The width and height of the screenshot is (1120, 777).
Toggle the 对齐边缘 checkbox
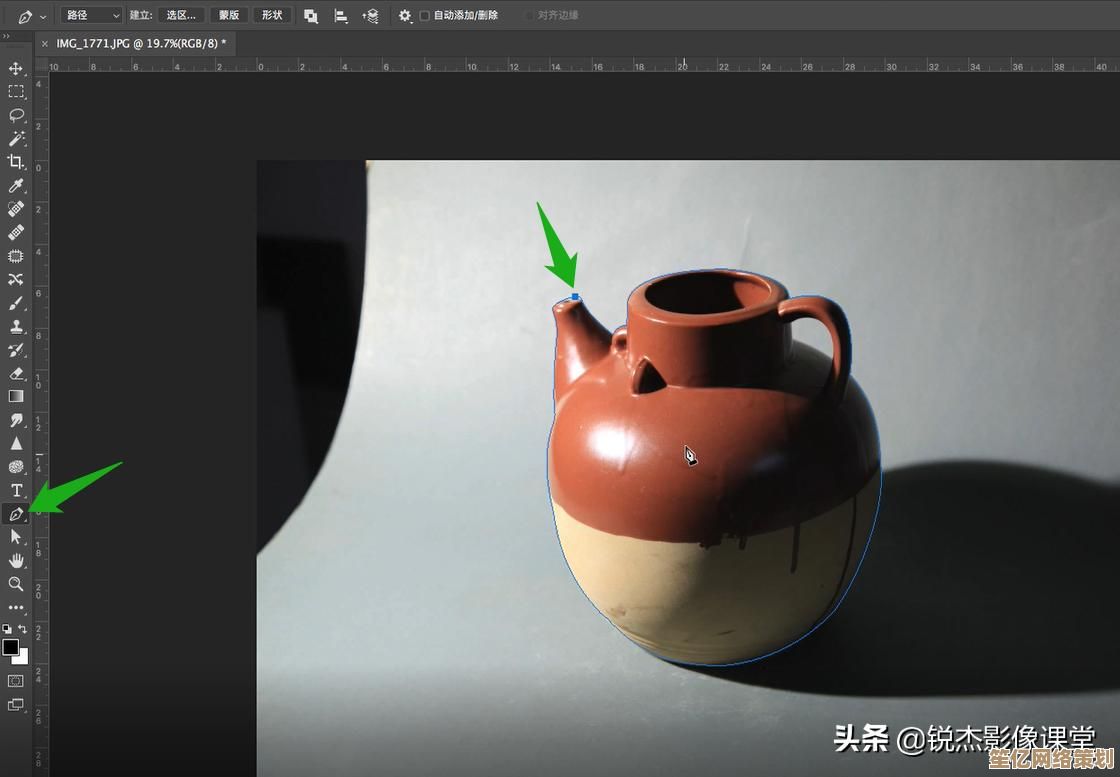[529, 15]
